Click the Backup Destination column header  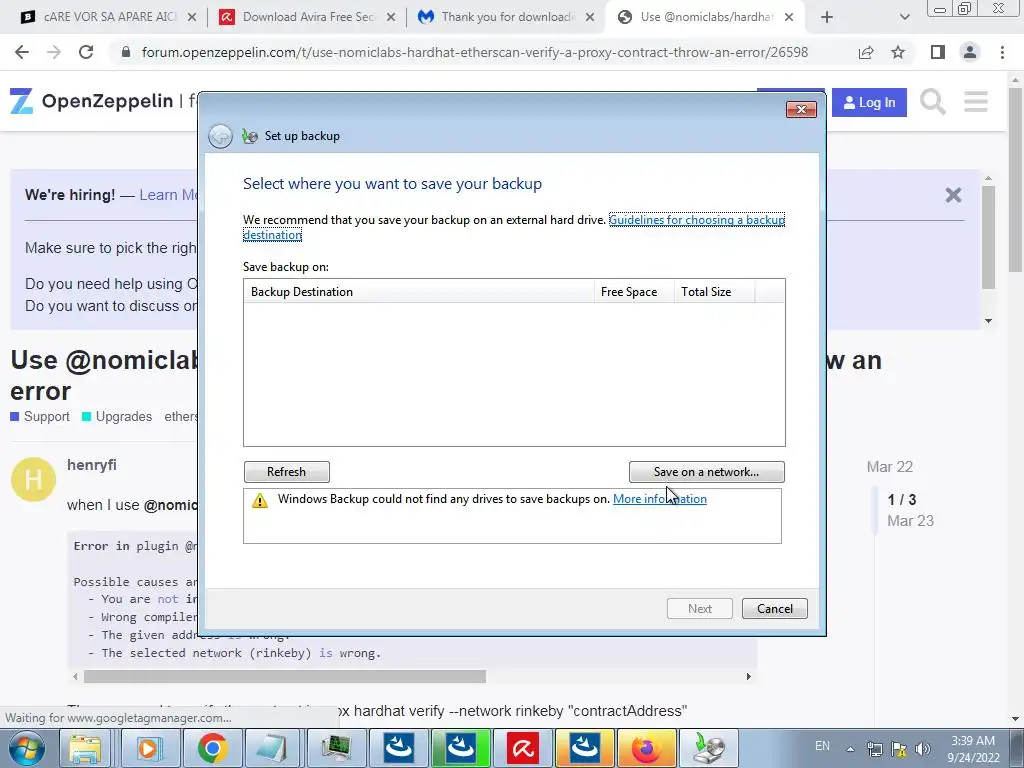419,292
